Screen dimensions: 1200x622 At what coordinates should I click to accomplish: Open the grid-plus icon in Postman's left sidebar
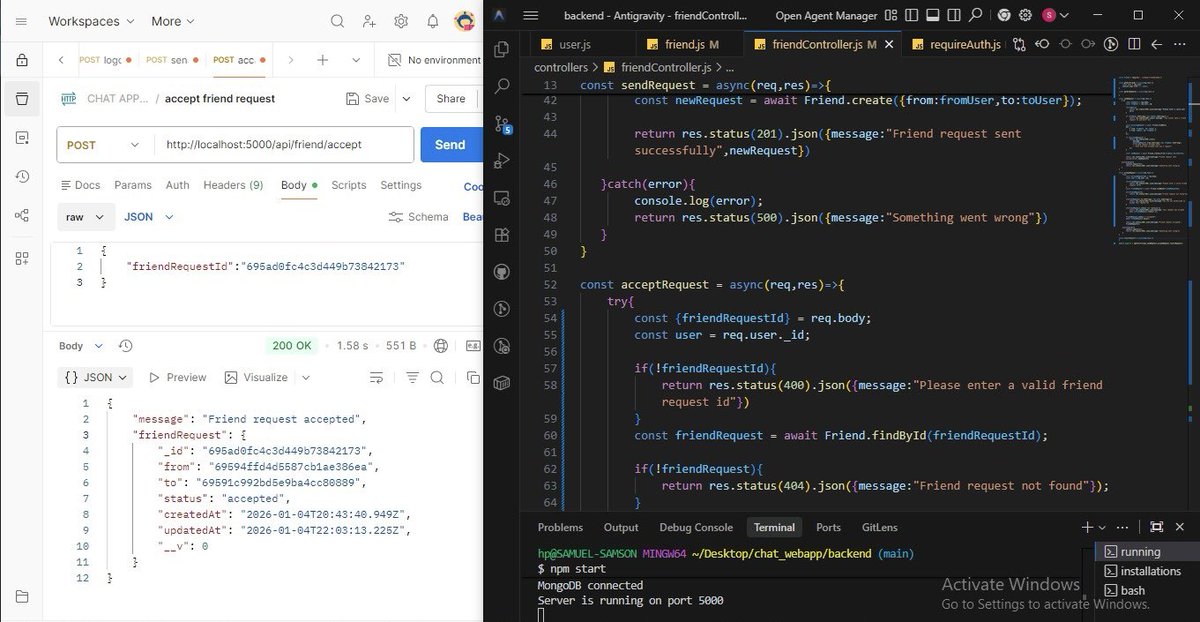(x=22, y=258)
